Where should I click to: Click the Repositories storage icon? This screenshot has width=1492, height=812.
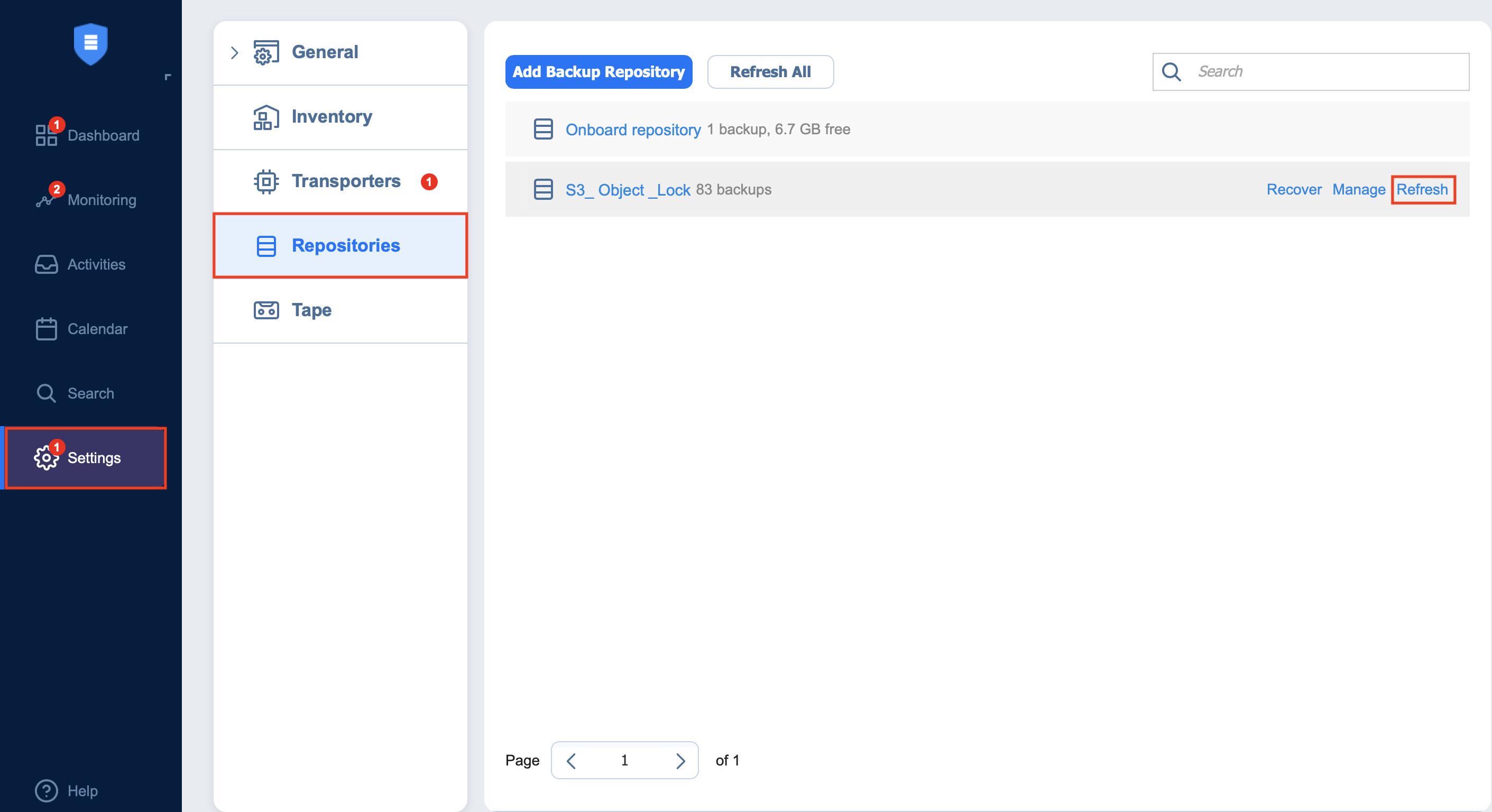tap(266, 246)
